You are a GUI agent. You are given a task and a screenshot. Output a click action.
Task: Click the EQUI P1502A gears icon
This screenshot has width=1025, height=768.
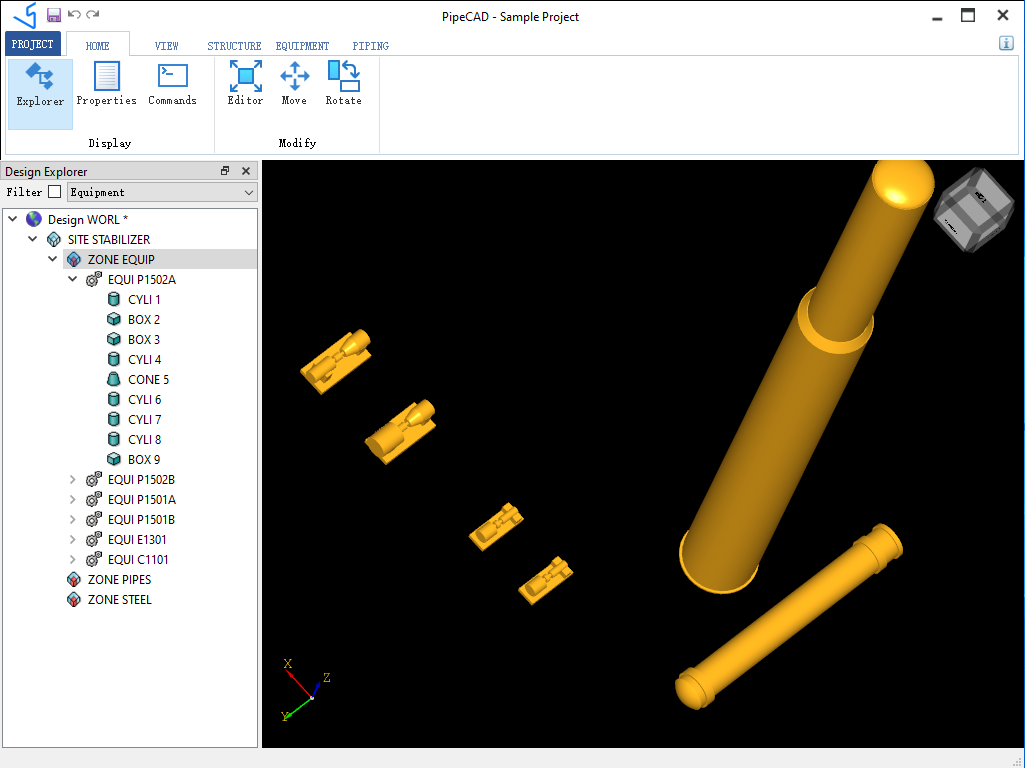[94, 279]
